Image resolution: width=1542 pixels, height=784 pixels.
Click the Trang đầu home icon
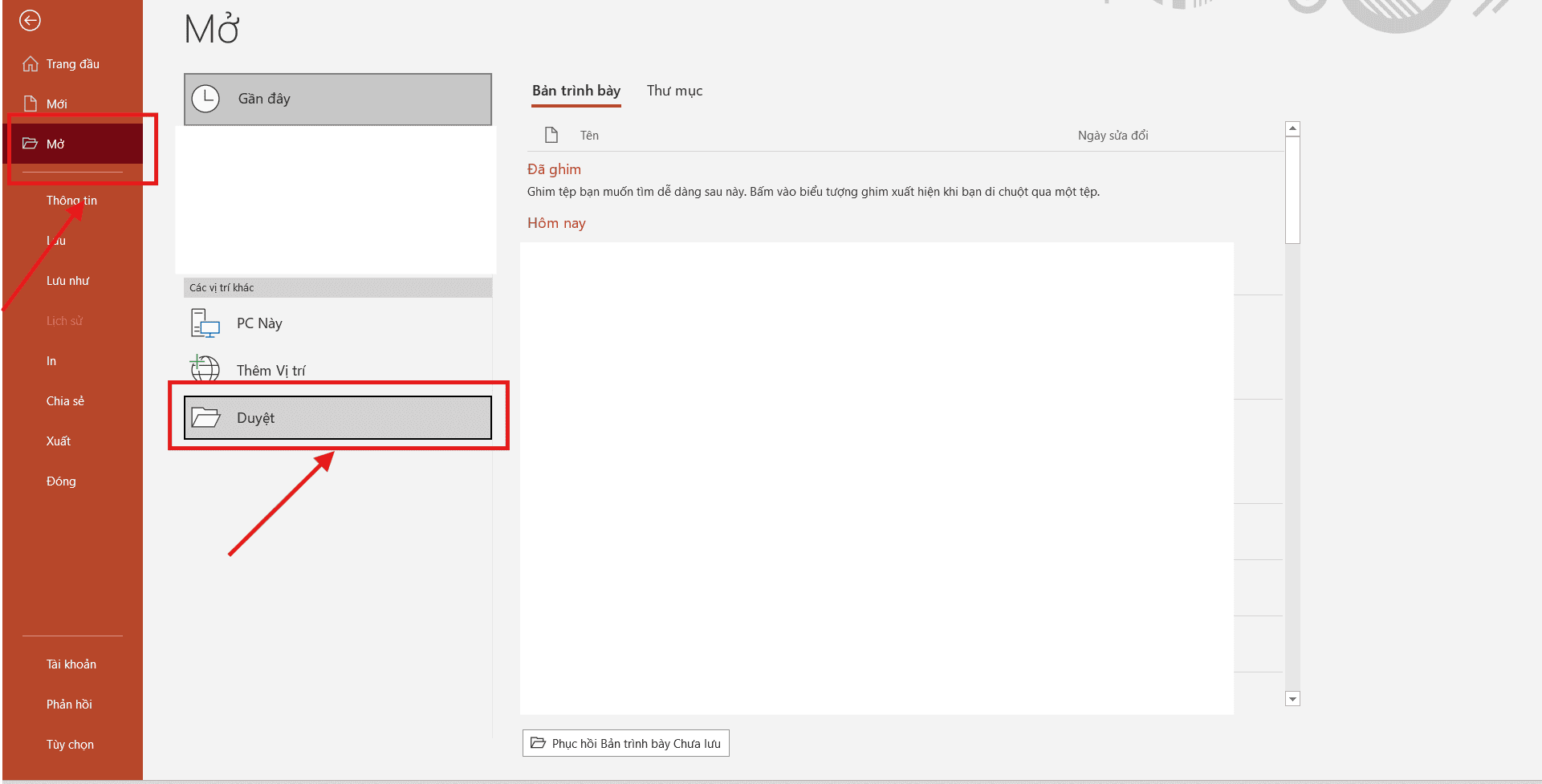tap(31, 64)
